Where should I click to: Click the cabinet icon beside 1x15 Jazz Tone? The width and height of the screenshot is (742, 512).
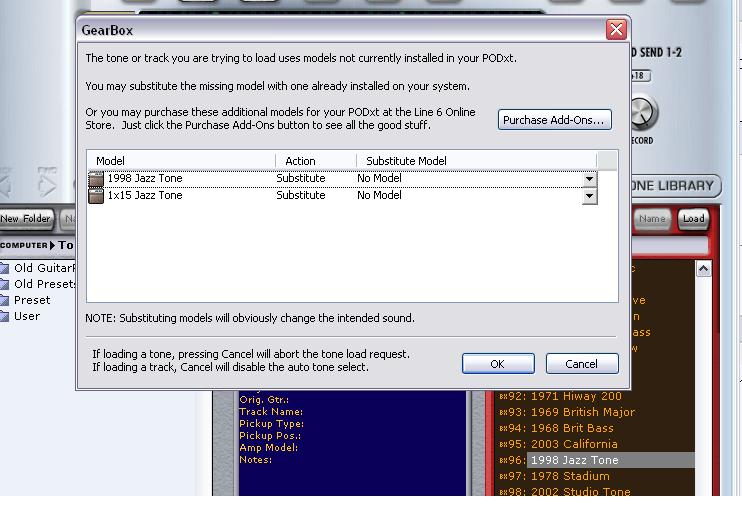pos(96,196)
